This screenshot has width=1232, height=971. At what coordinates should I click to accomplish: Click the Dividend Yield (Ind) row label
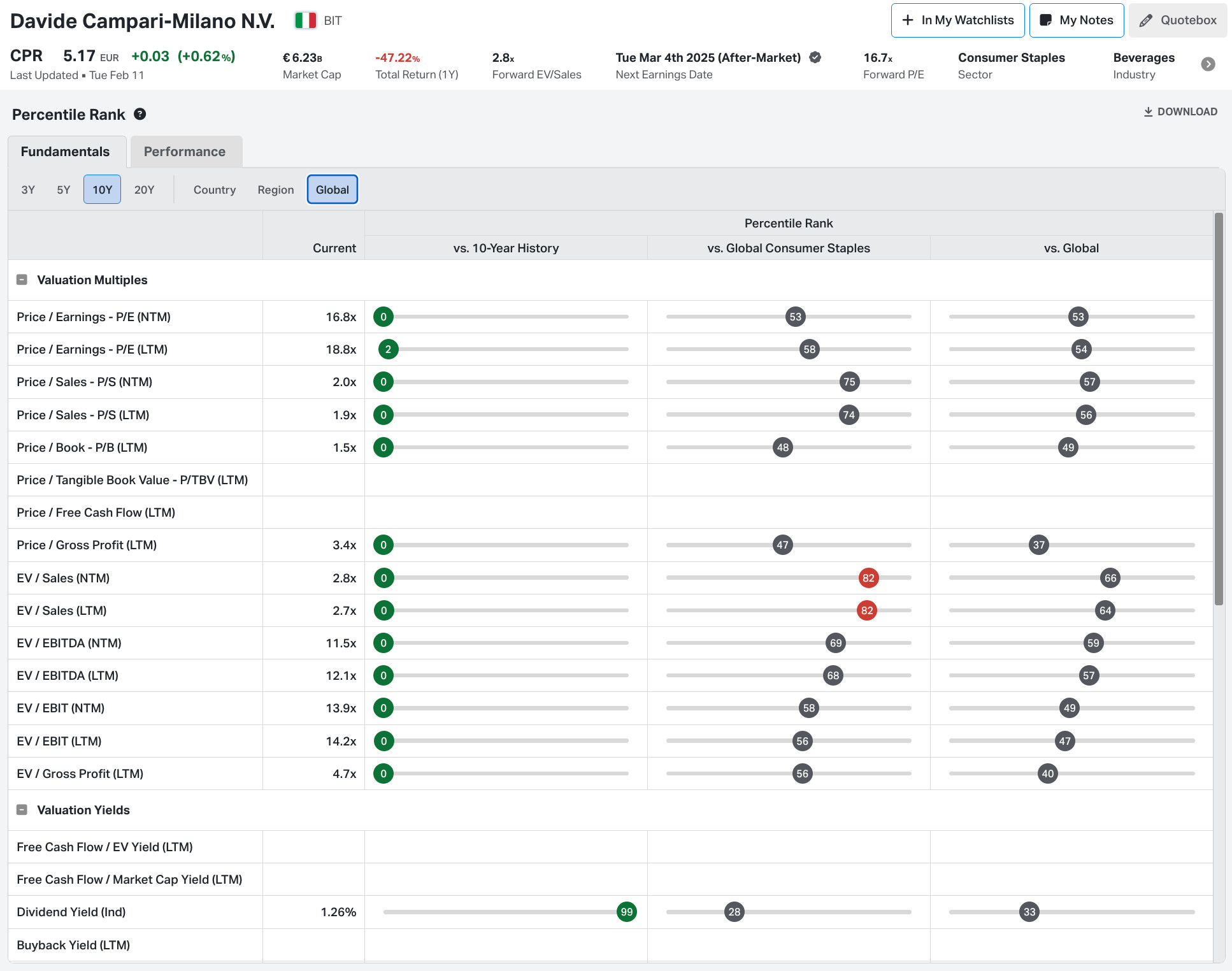[x=71, y=912]
